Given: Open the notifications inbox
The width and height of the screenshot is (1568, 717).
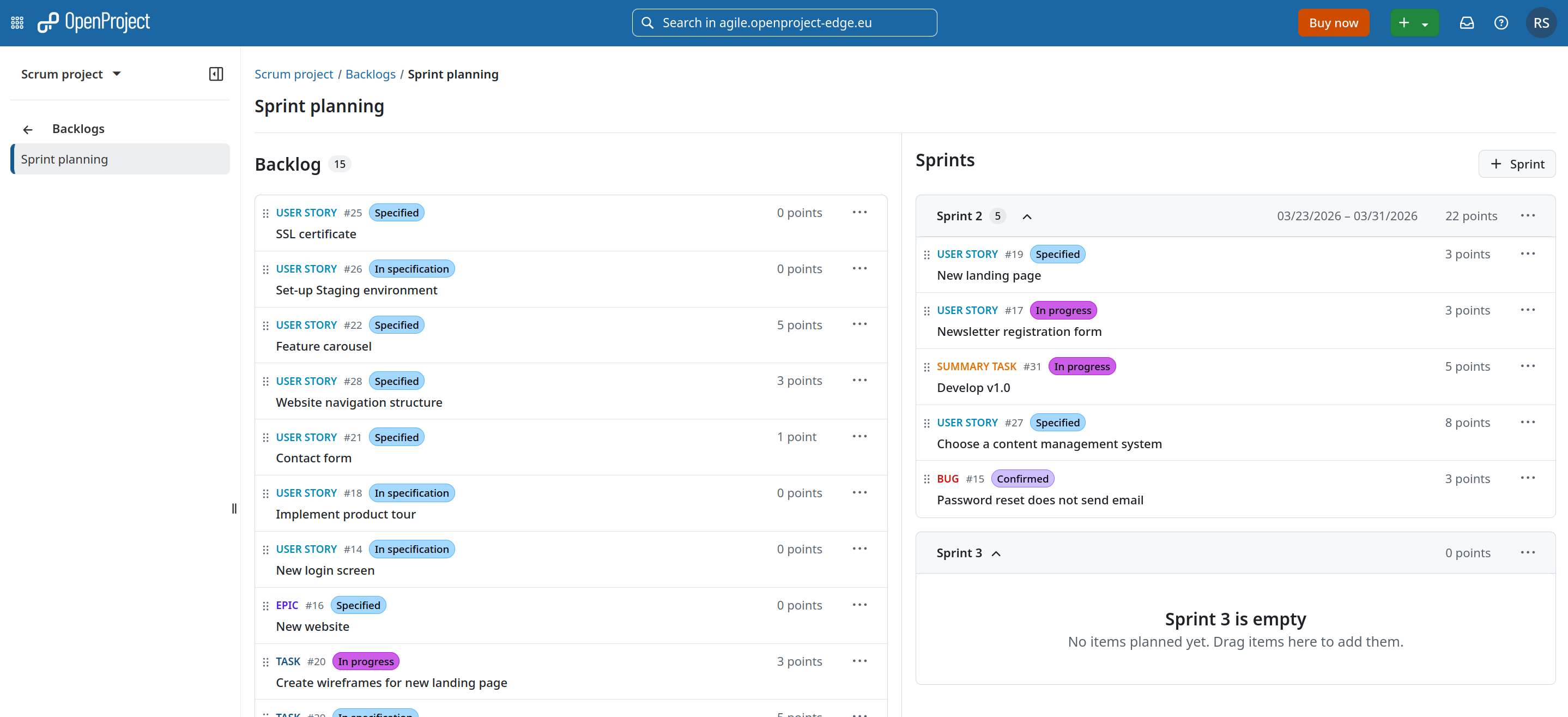Looking at the screenshot, I should point(1467,22).
